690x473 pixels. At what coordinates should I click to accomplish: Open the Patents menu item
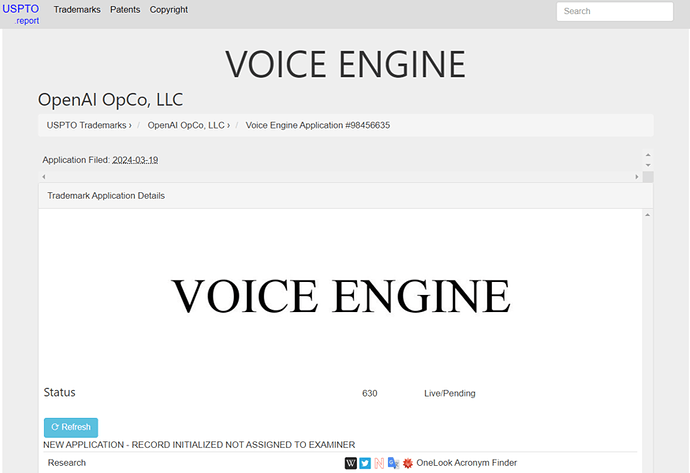click(125, 10)
